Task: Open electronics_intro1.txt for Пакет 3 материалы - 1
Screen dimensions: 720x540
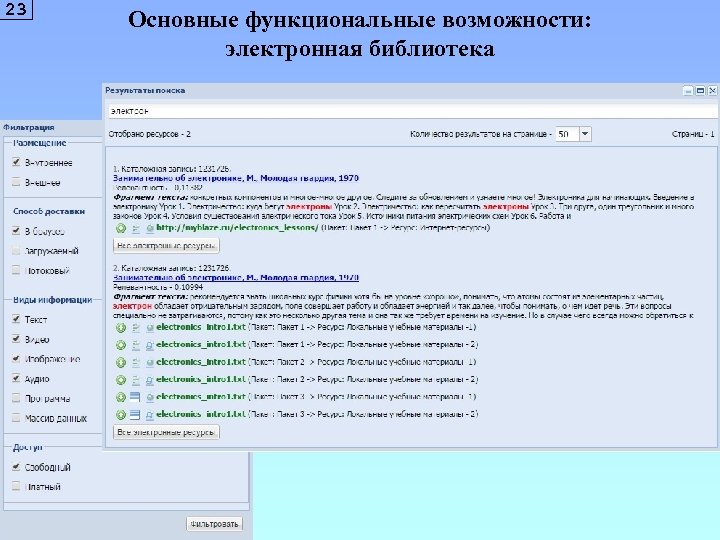Action: pos(201,397)
